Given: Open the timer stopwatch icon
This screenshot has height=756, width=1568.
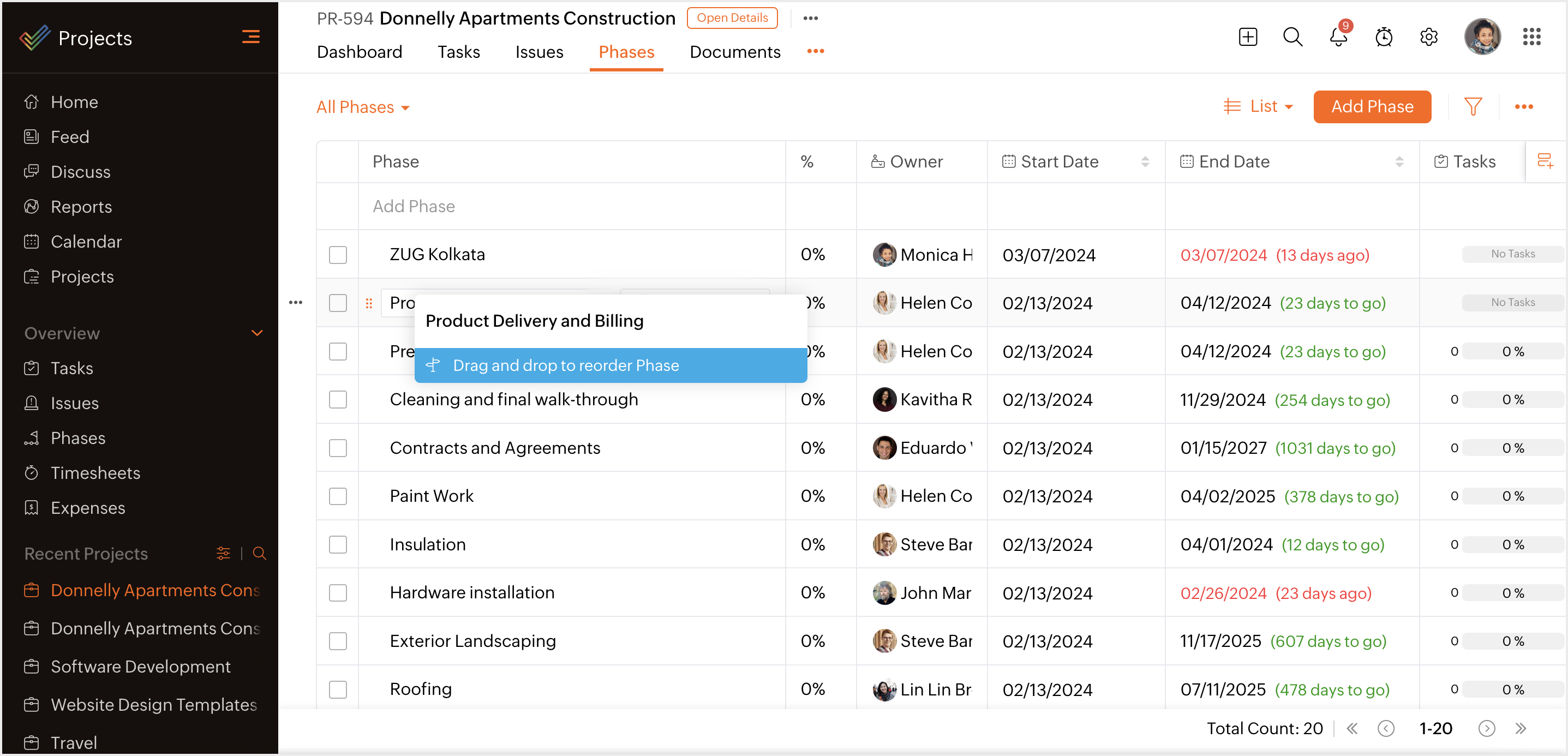Looking at the screenshot, I should coord(1384,37).
